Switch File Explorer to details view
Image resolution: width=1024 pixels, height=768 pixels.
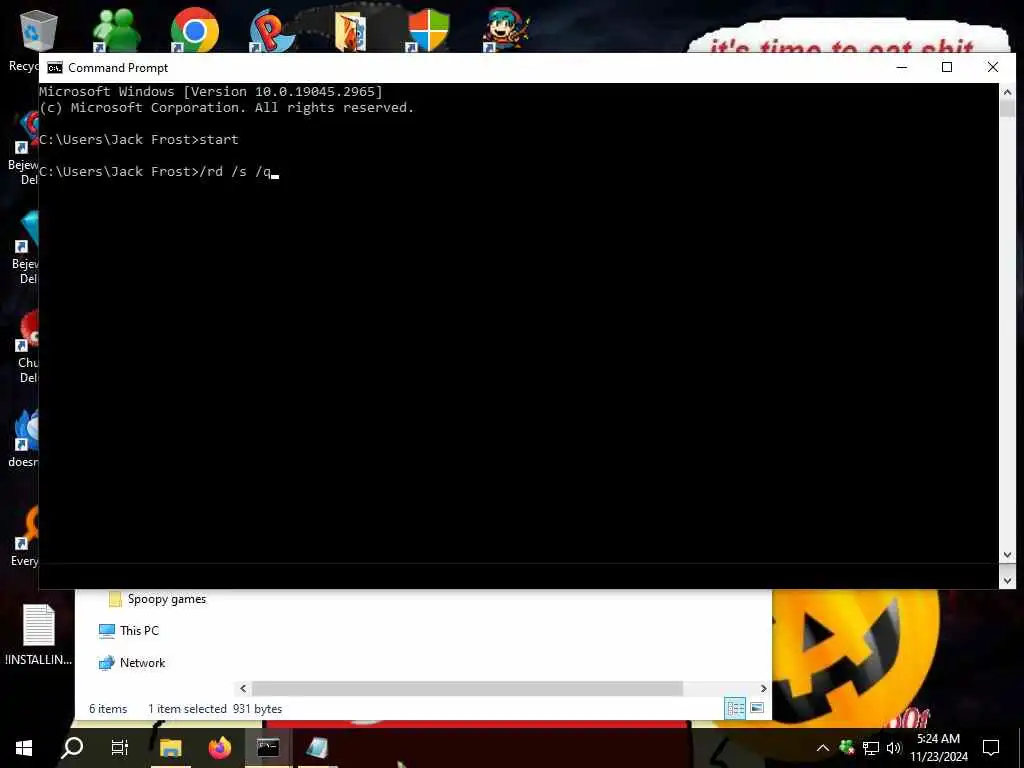tap(735, 708)
